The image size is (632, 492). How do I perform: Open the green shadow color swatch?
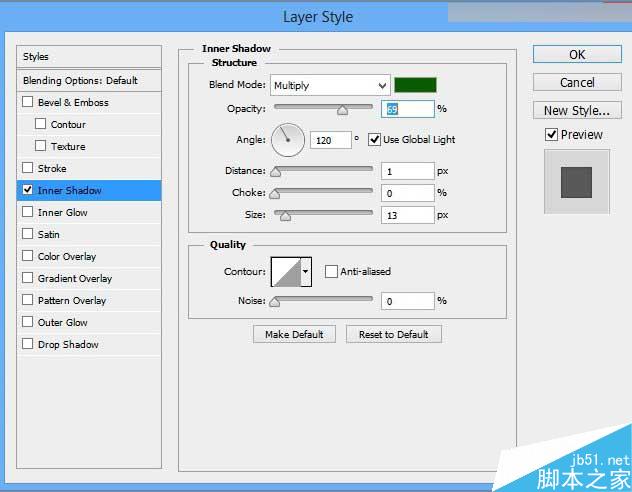click(x=415, y=85)
